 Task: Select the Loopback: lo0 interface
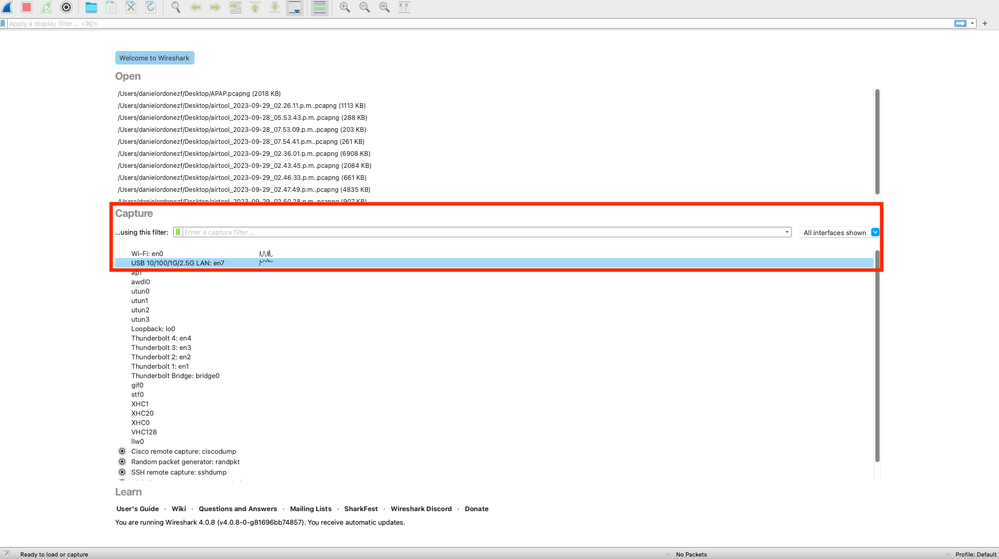coord(153,329)
